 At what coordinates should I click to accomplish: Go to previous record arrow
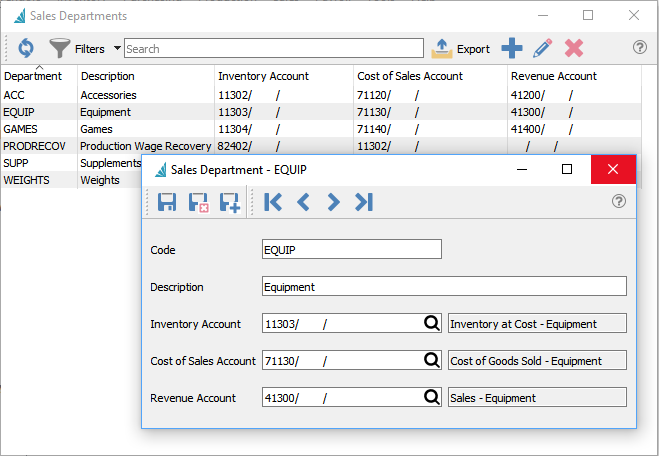303,202
